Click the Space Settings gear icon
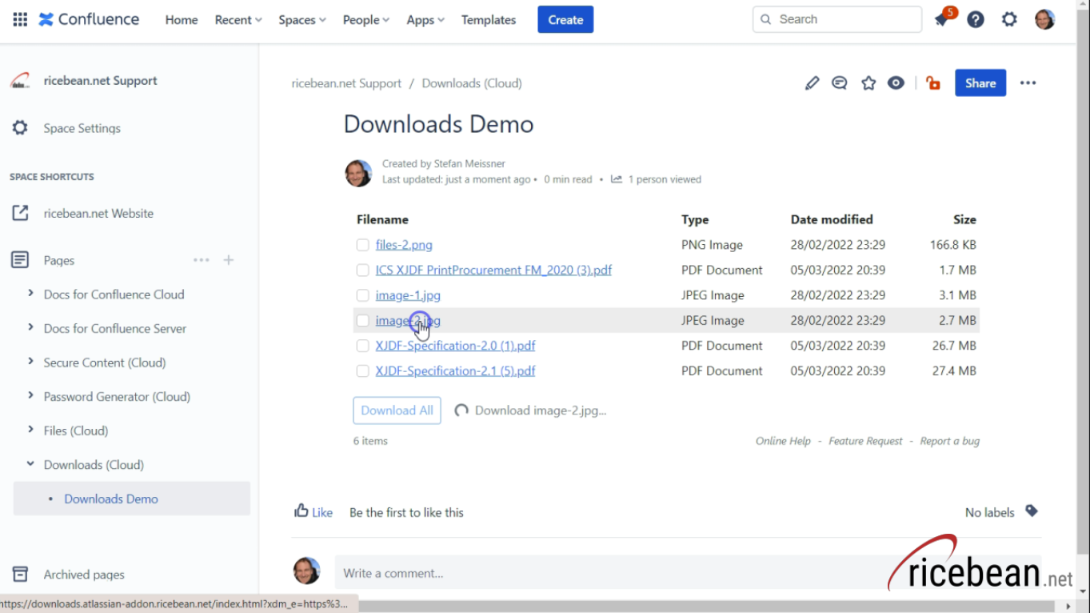This screenshot has width=1090, height=613. pos(20,128)
